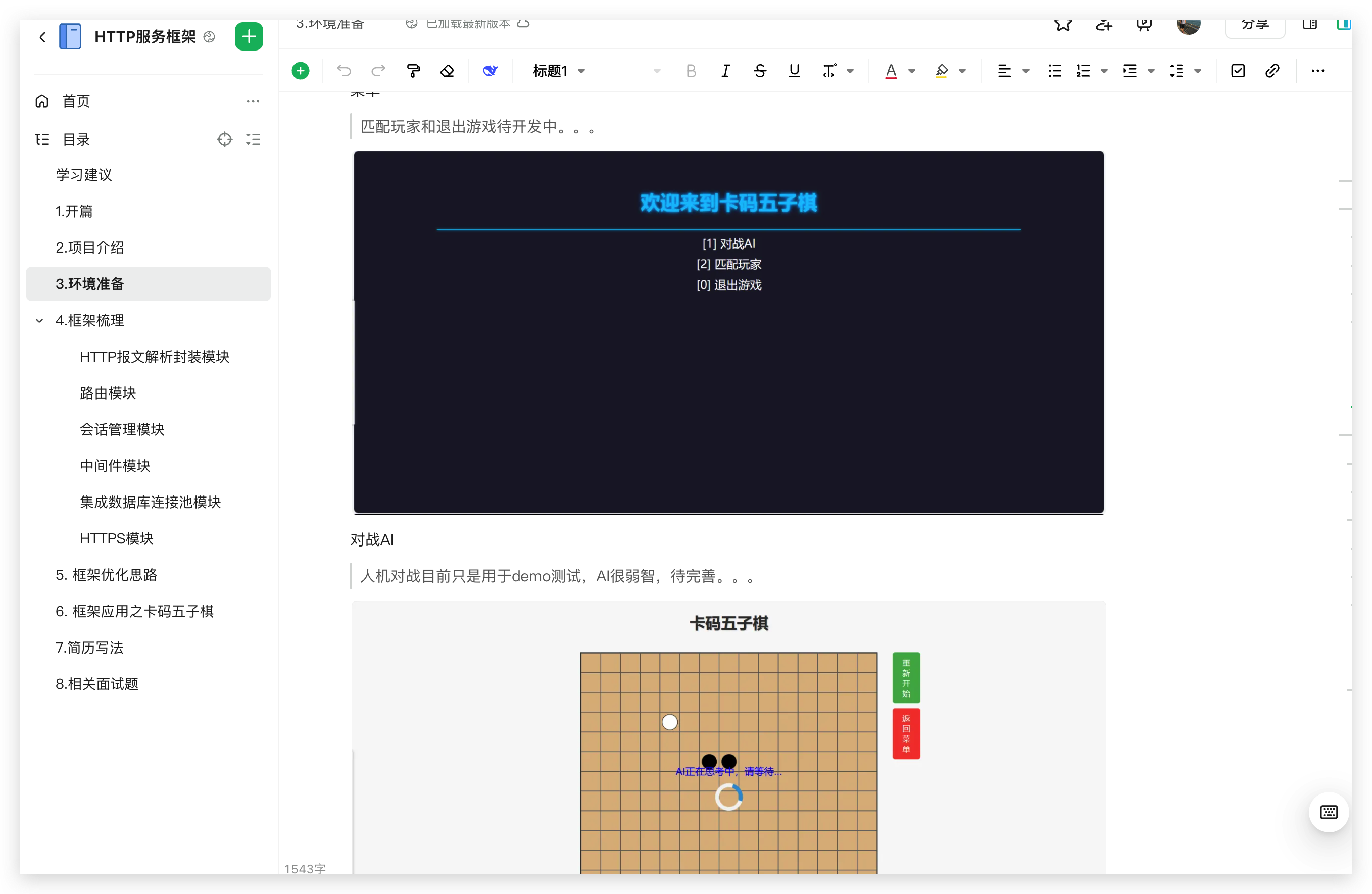The image size is (1372, 894).
Task: Redo the last edit
Action: [378, 71]
